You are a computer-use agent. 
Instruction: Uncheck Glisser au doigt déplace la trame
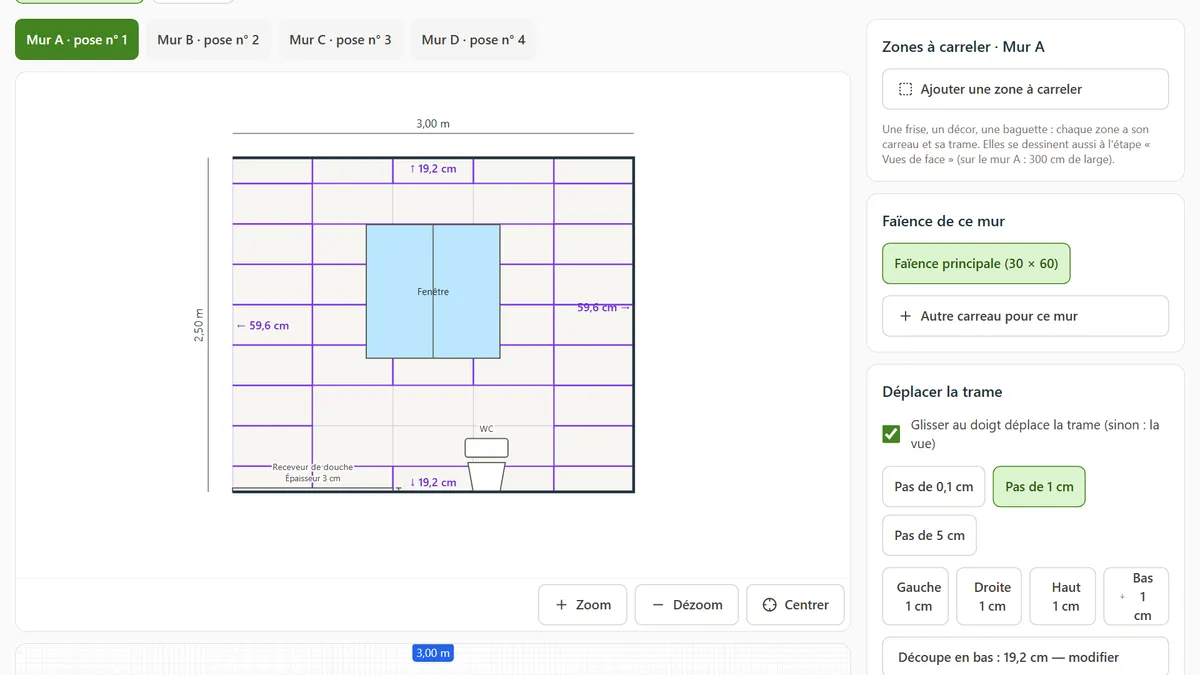891,434
